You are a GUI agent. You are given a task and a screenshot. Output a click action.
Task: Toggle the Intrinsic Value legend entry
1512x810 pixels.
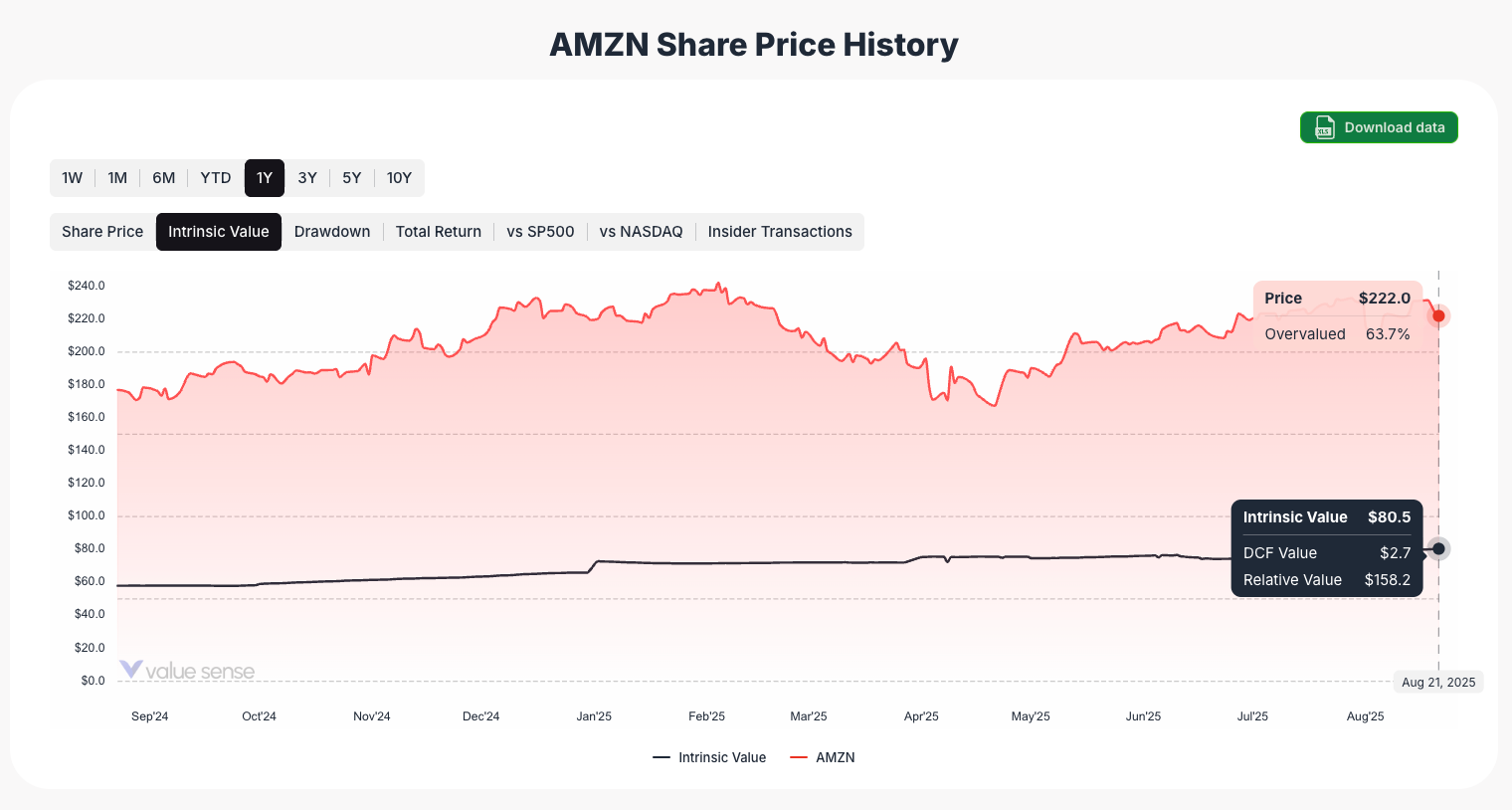click(710, 757)
